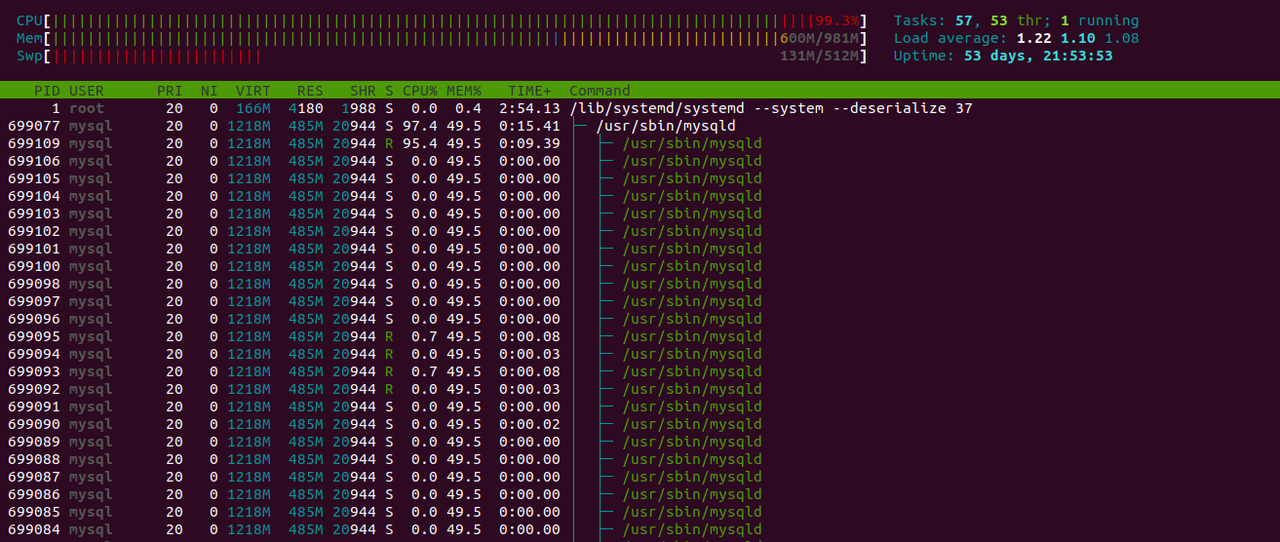This screenshot has height=542, width=1280.
Task: Sort processes by the PID column header
Action: tap(47, 90)
